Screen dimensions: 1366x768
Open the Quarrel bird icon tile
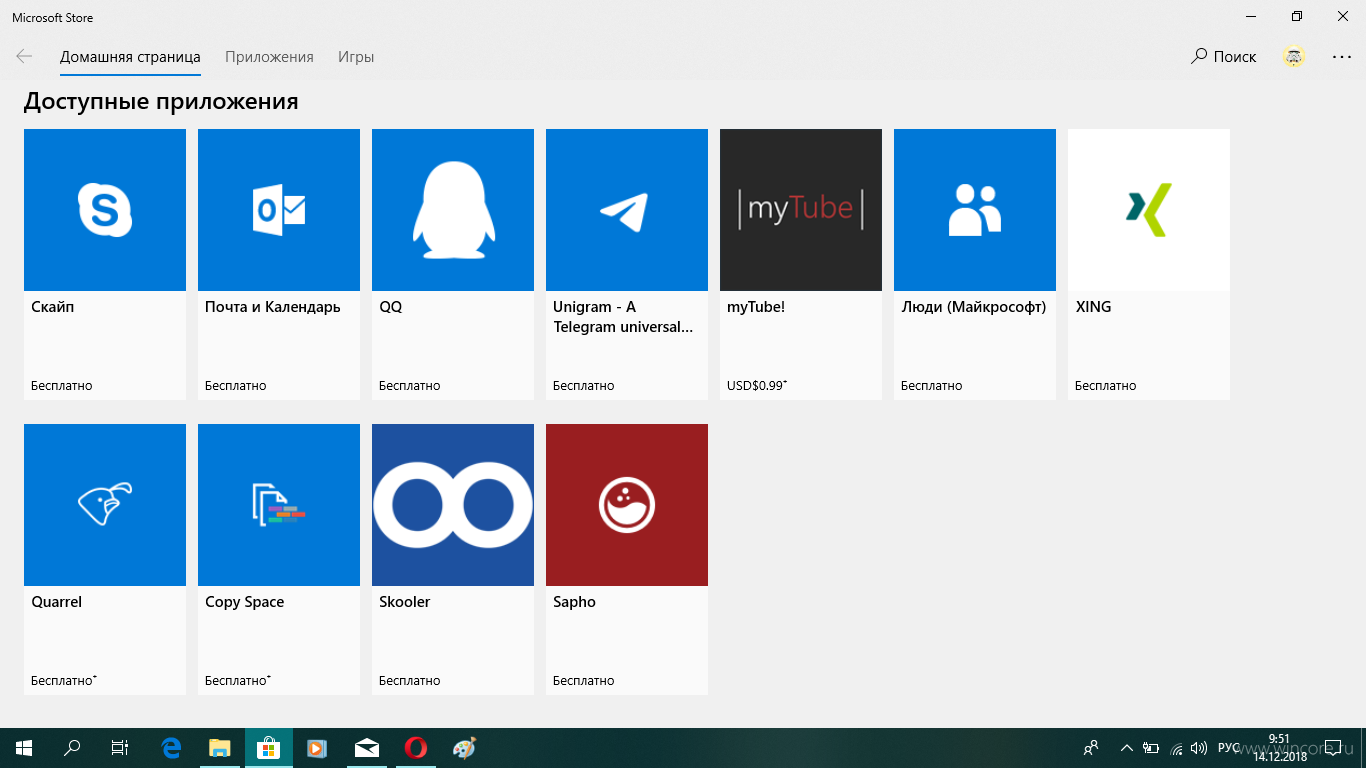105,505
